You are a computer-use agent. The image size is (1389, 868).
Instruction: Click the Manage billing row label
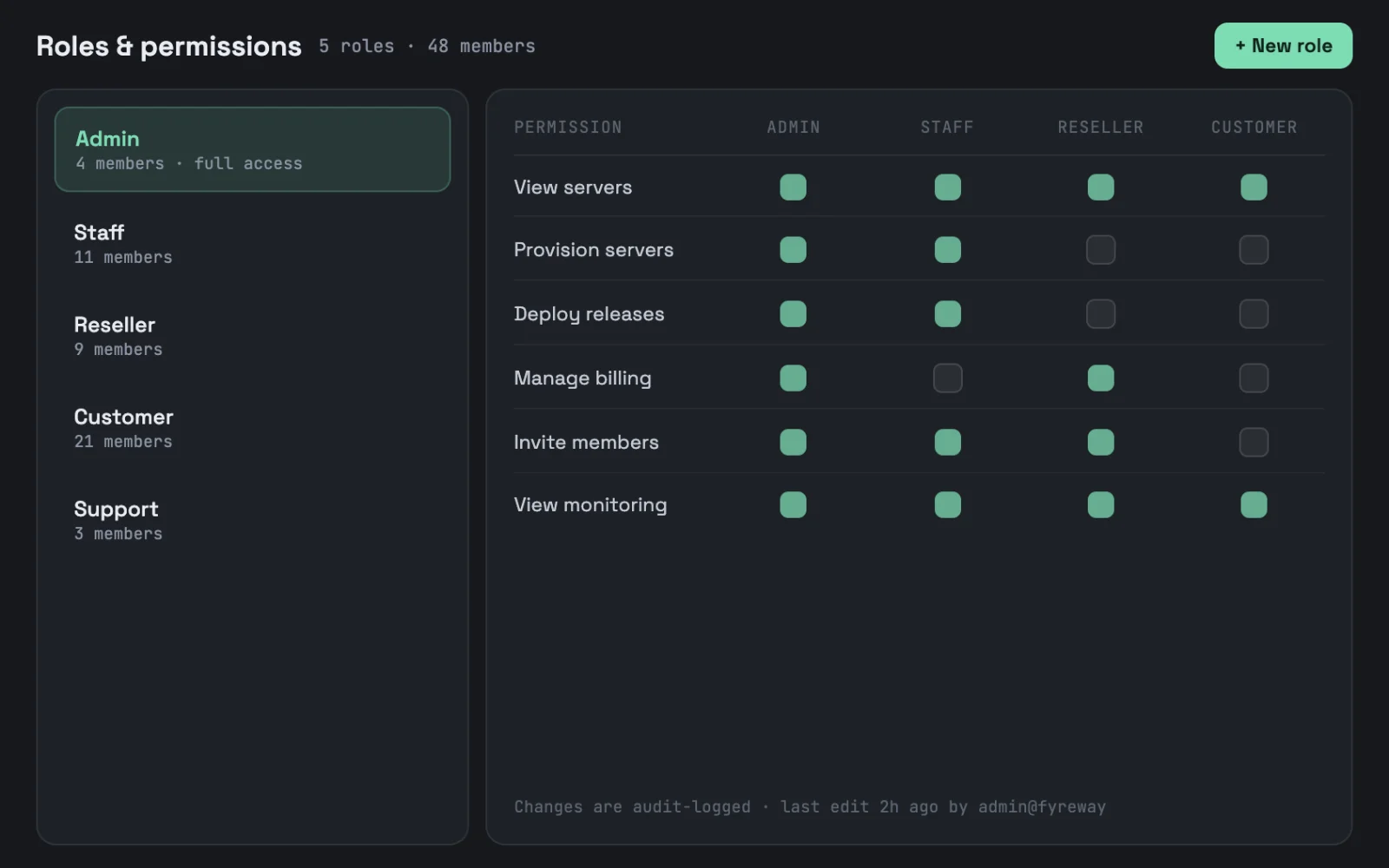click(x=583, y=378)
